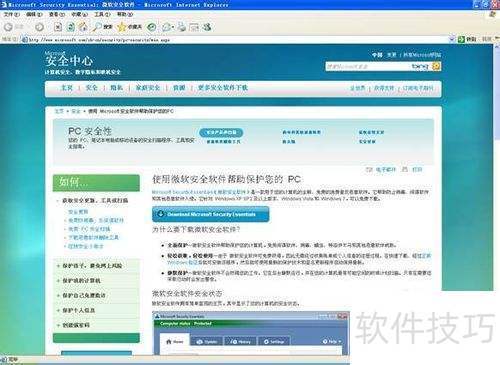Open the address bar dropdown arrow
The image size is (500, 365).
tap(452, 39)
